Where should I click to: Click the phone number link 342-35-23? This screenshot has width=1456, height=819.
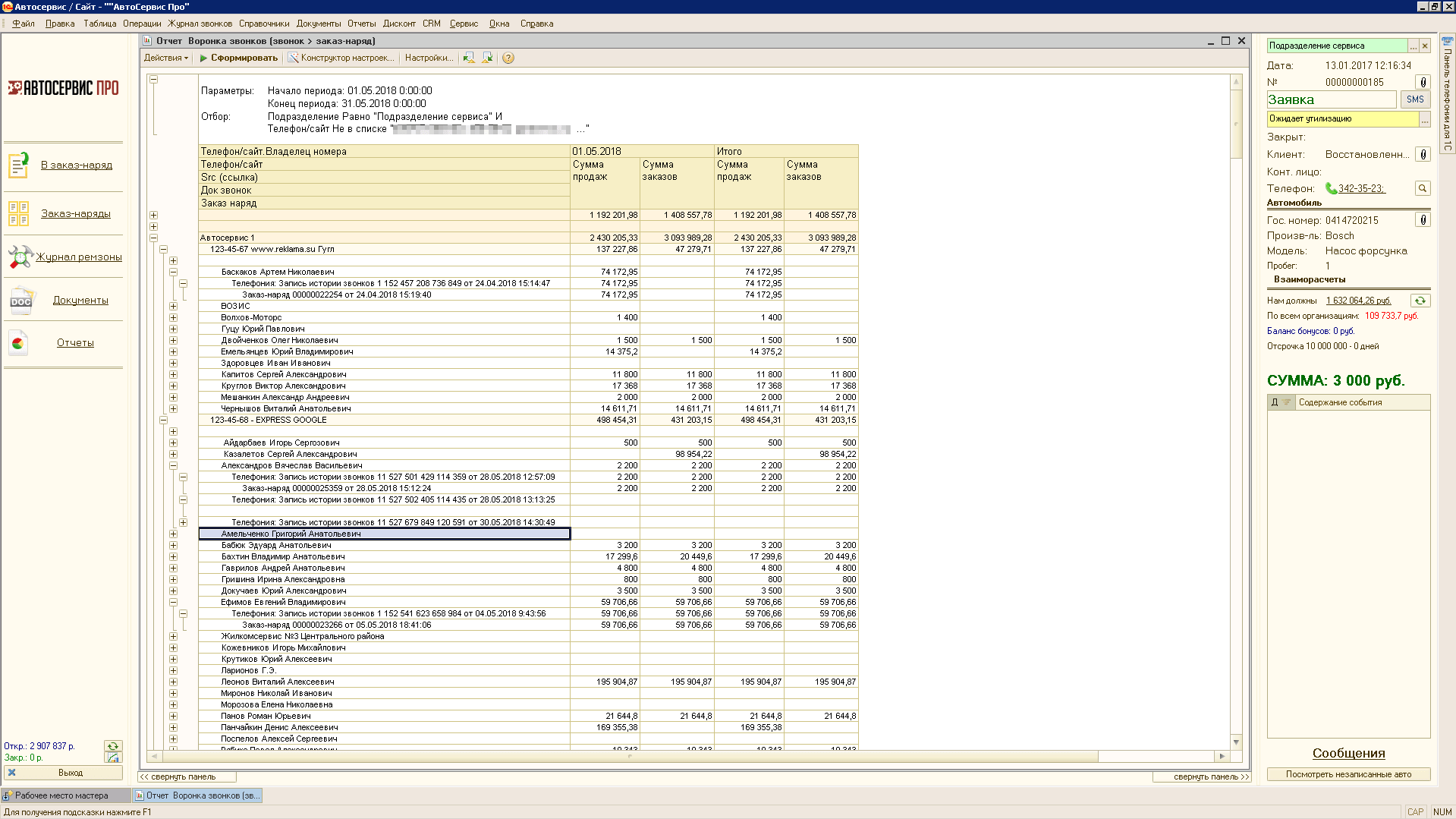click(x=1361, y=188)
